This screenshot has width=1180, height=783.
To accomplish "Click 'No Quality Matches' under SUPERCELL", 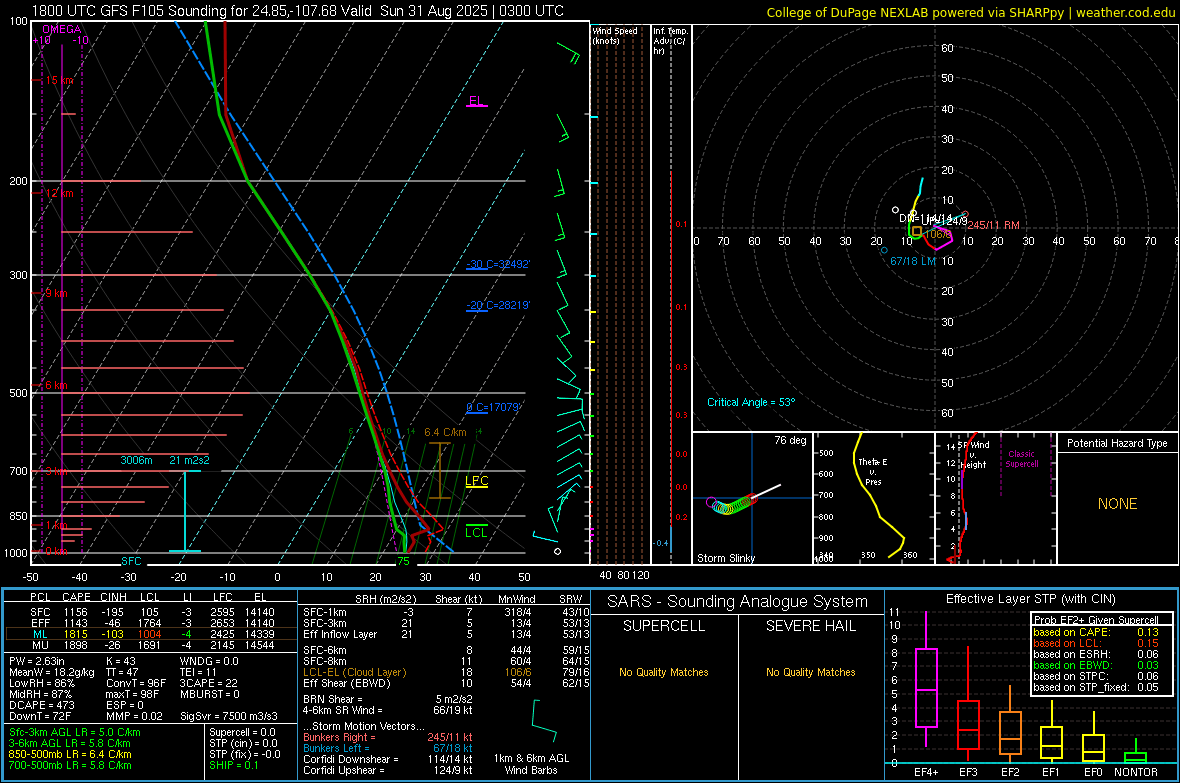I will 664,672.
